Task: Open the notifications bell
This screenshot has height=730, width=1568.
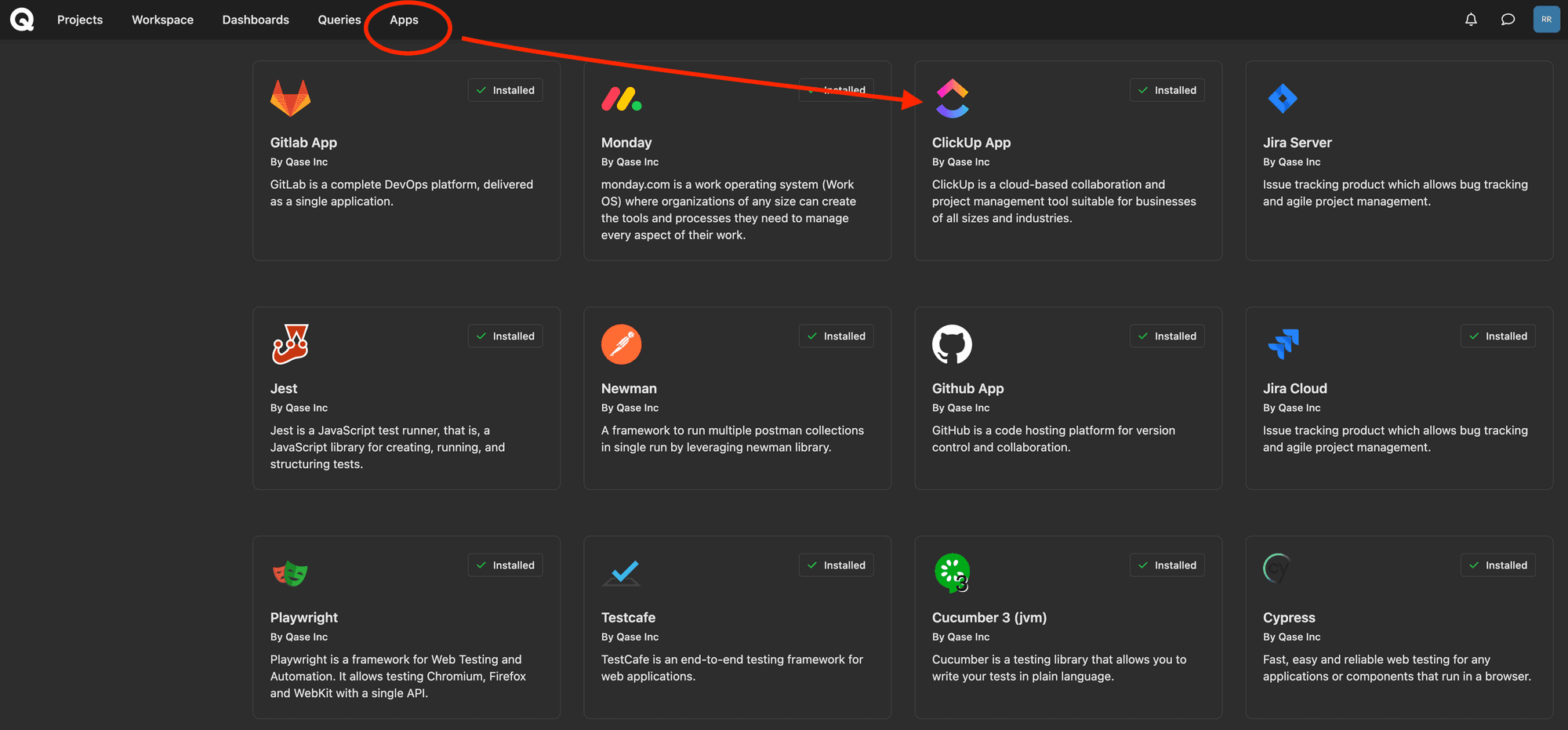Action: [1471, 20]
